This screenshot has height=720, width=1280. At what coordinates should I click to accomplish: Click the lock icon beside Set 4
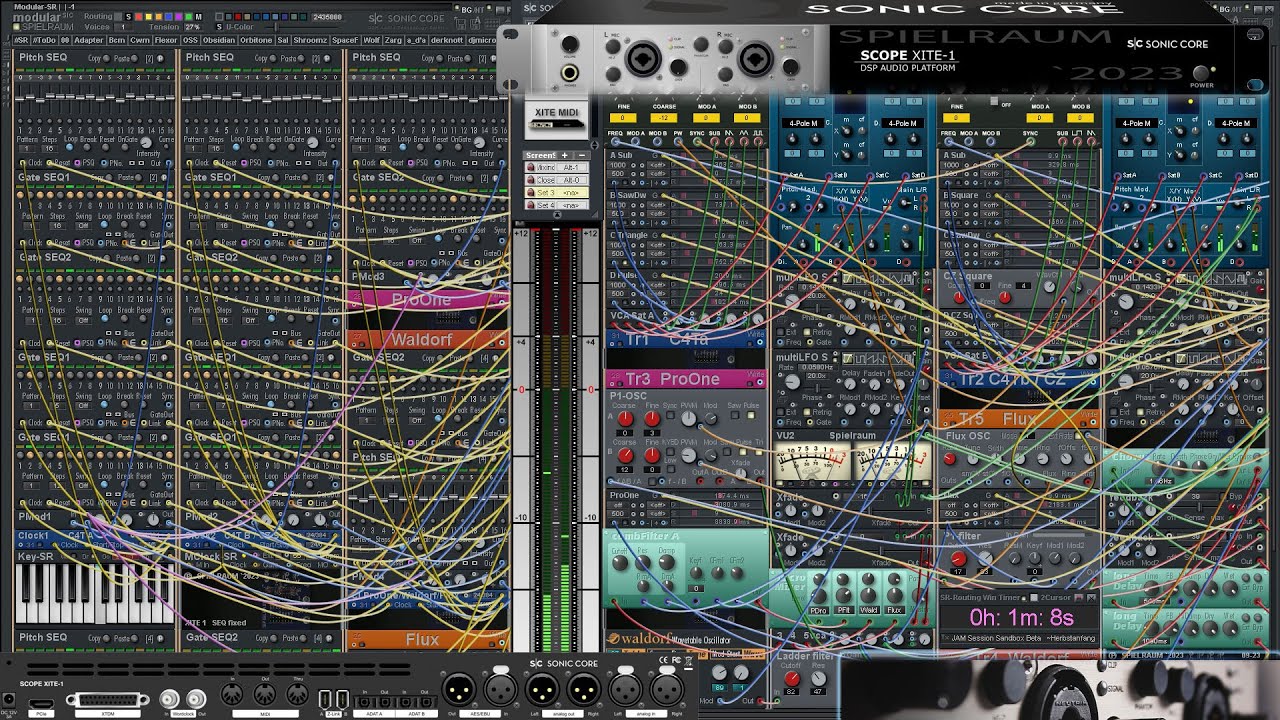tap(531, 205)
